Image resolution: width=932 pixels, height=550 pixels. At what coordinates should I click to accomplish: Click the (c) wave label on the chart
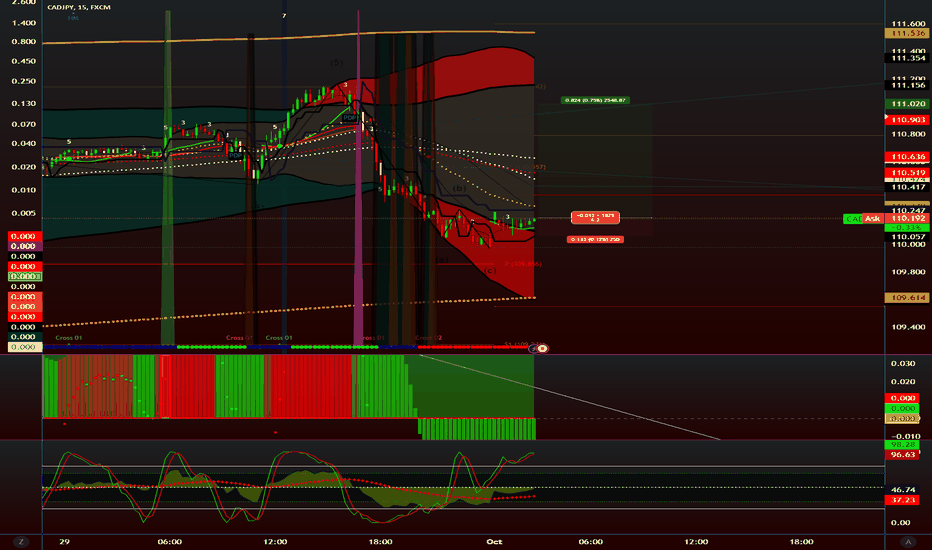pos(489,271)
